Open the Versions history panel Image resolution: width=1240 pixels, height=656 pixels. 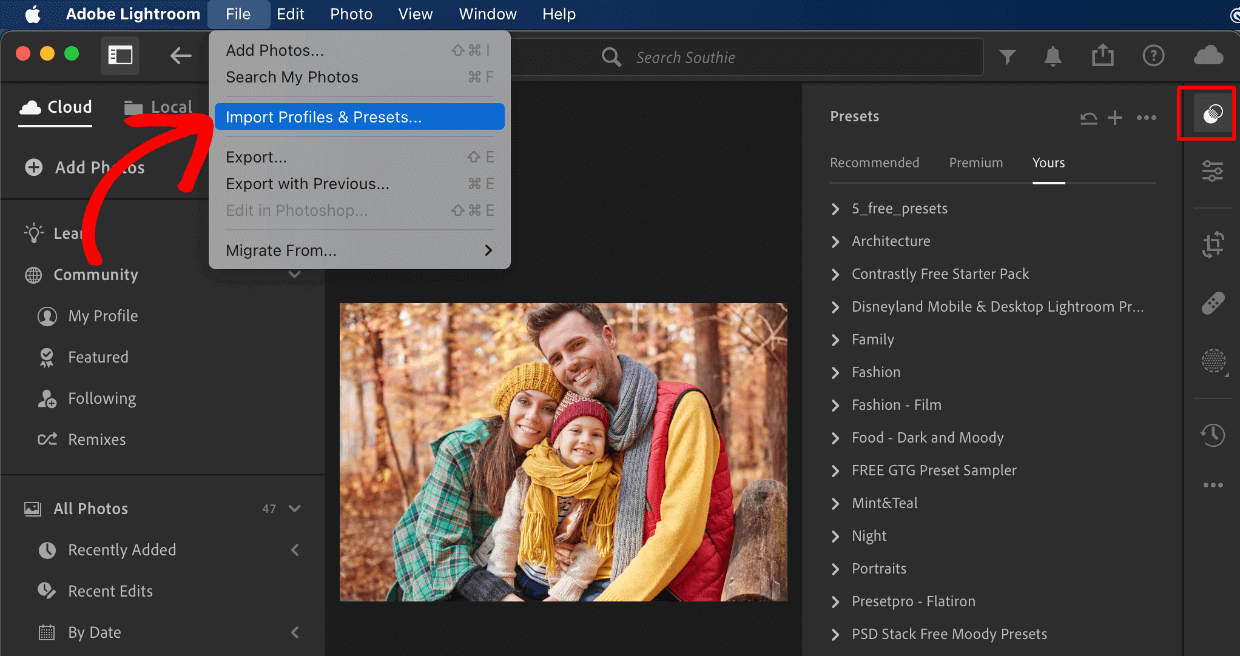point(1212,435)
